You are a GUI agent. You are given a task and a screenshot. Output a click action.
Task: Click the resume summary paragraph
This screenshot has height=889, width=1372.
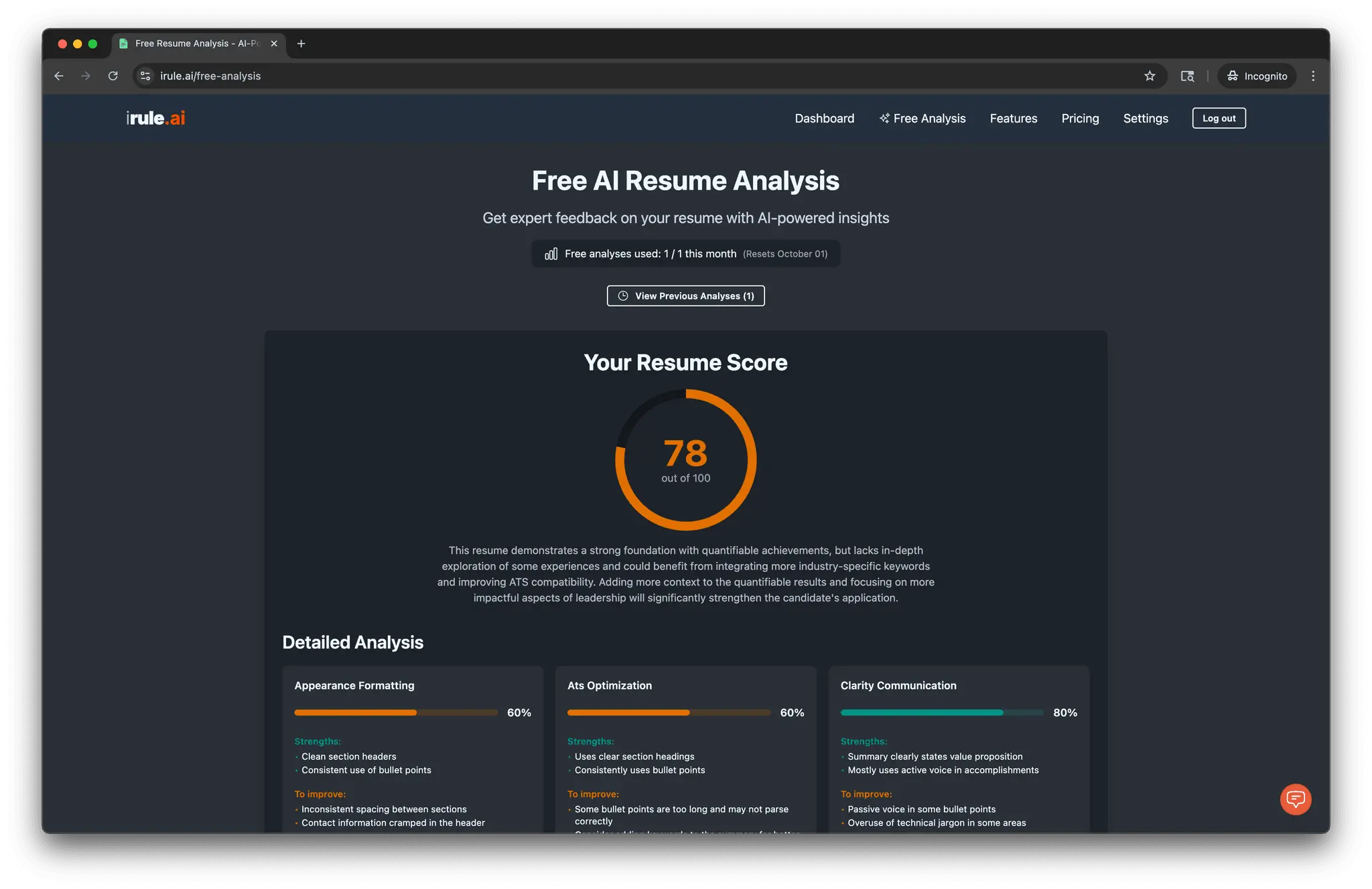click(x=685, y=574)
